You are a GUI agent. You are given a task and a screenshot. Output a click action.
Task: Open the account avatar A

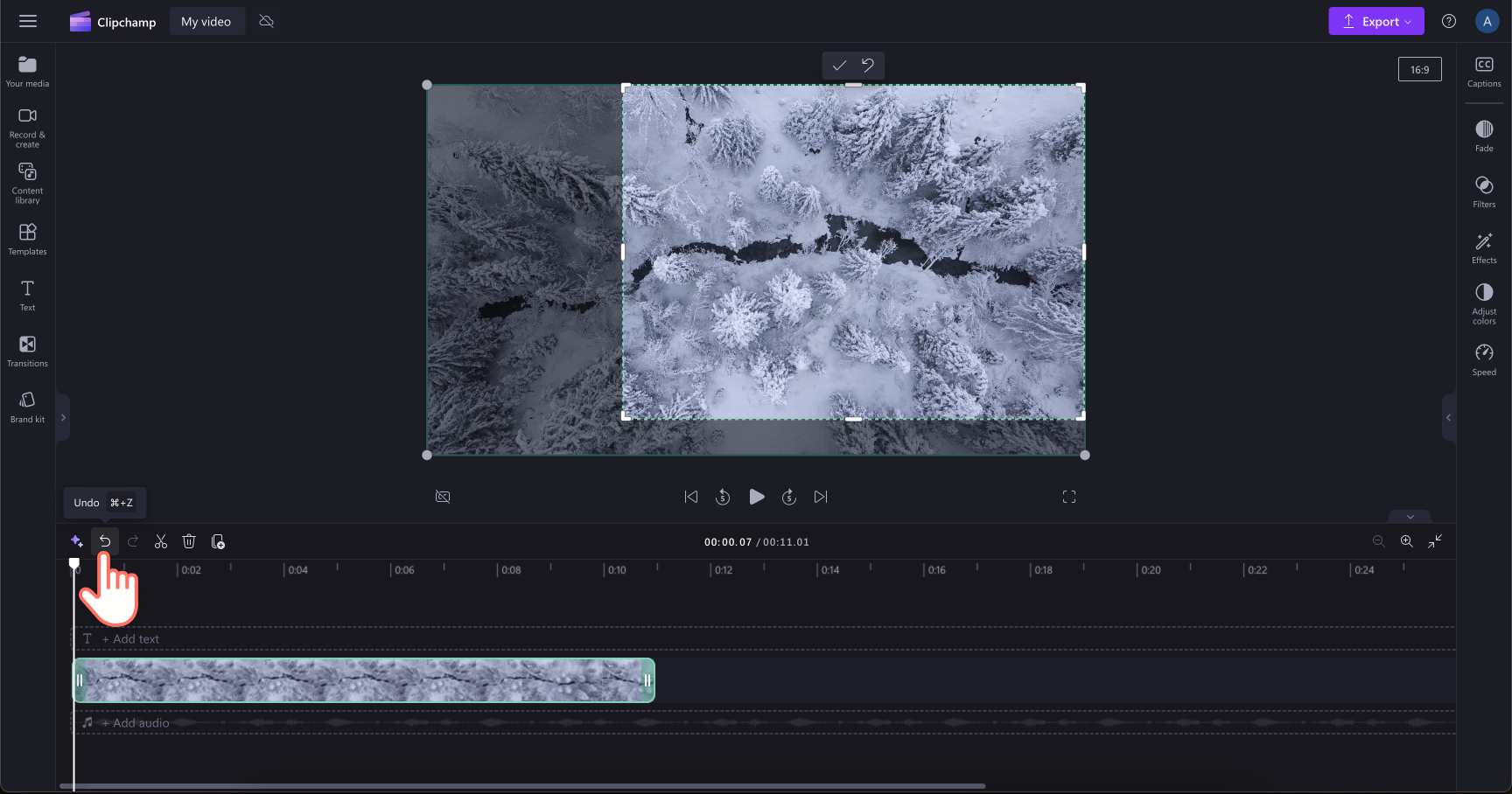(x=1487, y=21)
